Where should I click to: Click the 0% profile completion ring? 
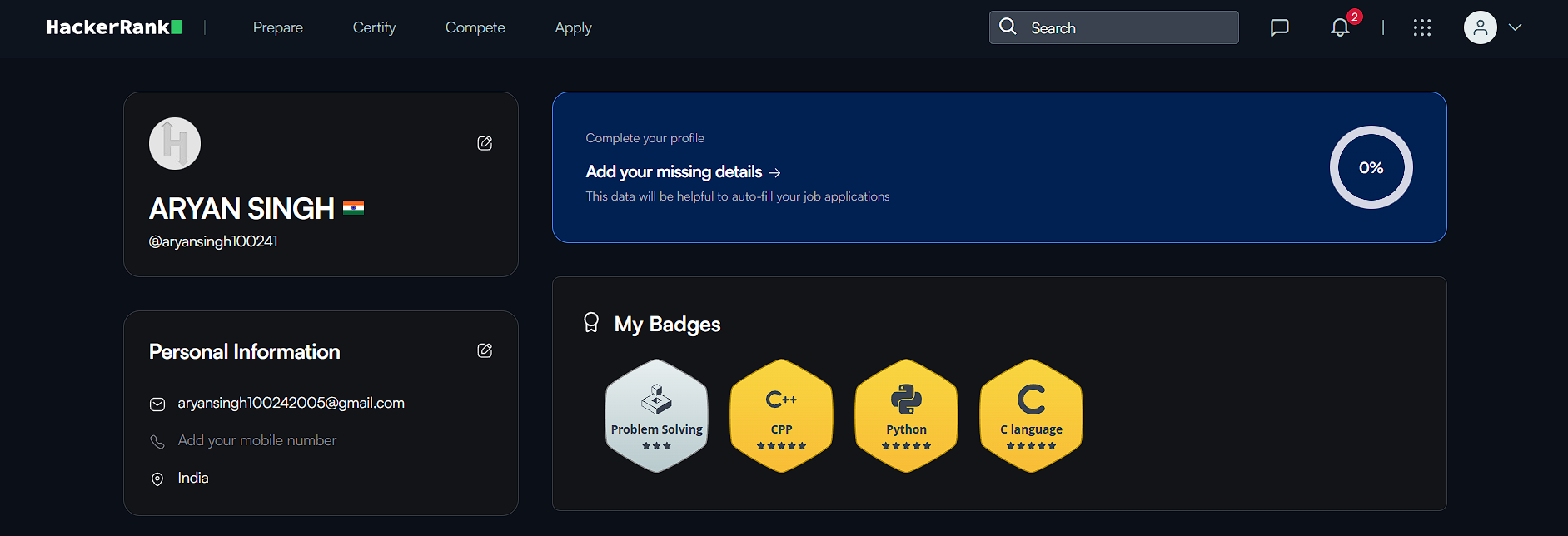(1371, 167)
